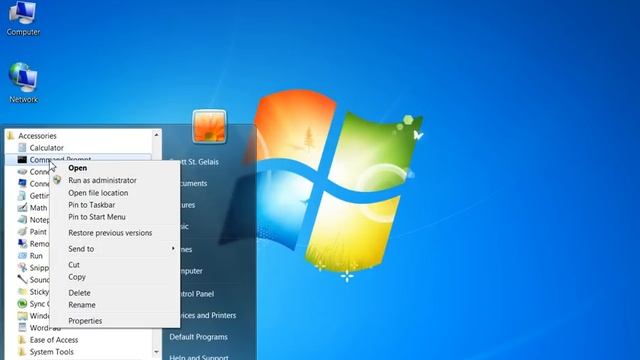This screenshot has width=640, height=360.
Task: Open Default Programs from Start menu
Action: pos(198,337)
